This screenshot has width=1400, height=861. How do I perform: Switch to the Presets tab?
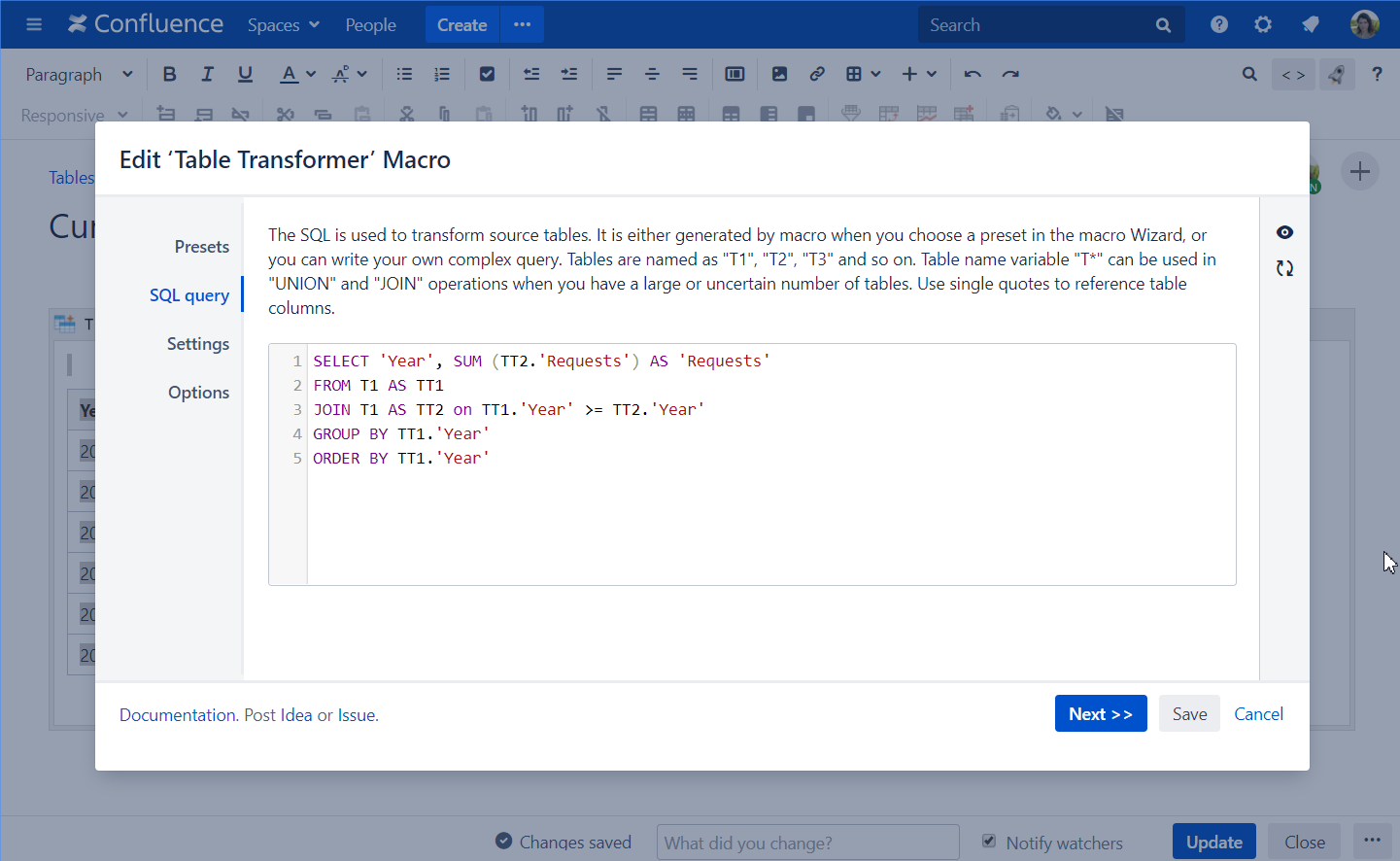(201, 247)
